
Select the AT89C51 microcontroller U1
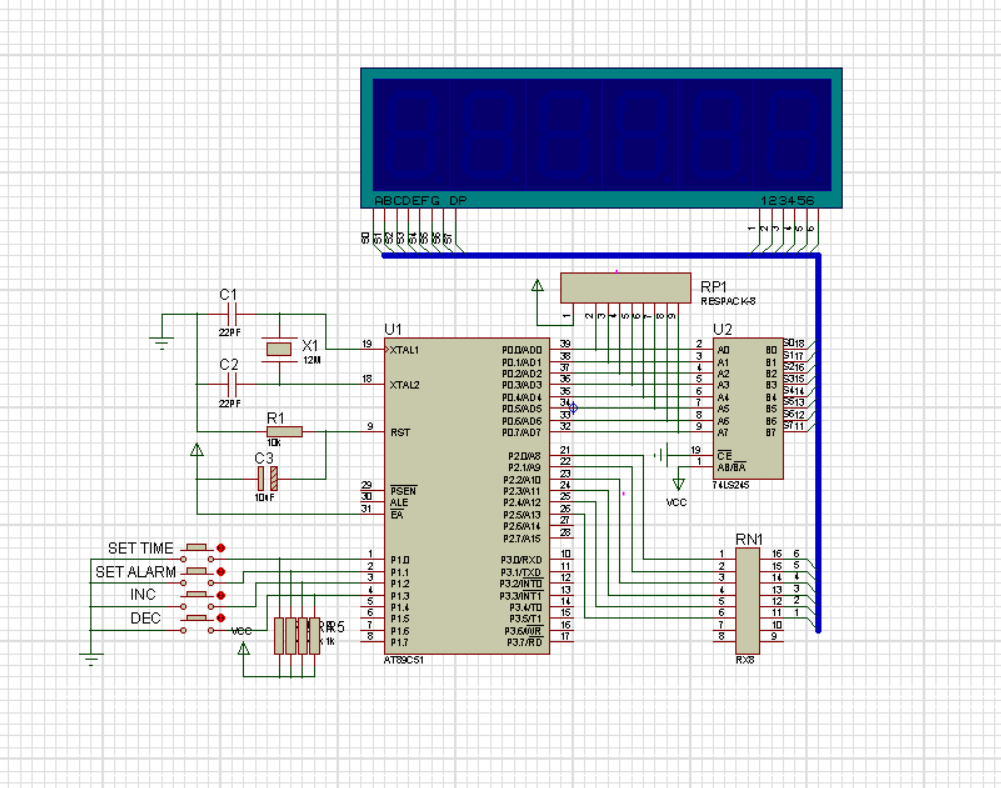coord(467,496)
